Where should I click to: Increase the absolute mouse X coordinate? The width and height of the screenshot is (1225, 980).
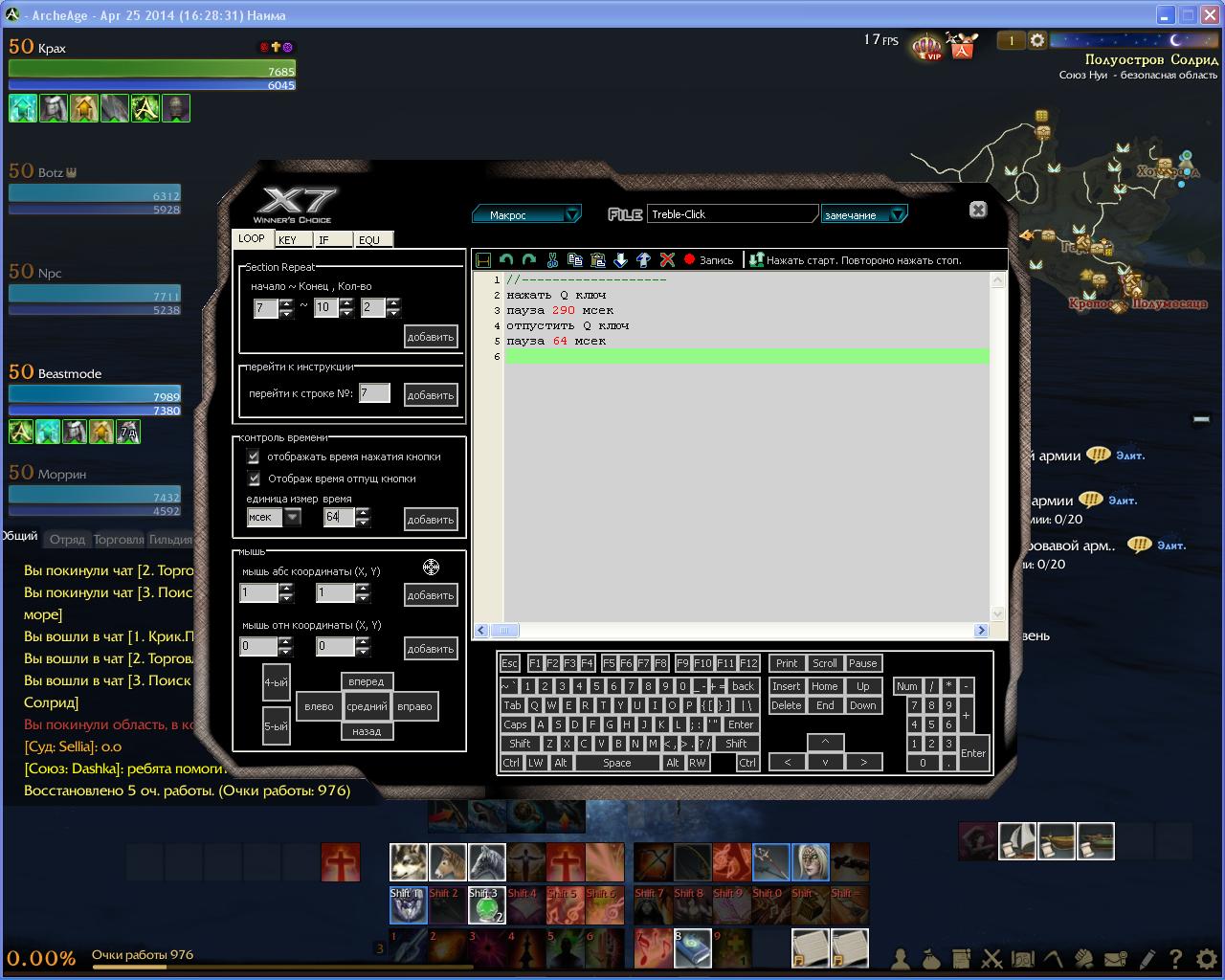coord(286,588)
